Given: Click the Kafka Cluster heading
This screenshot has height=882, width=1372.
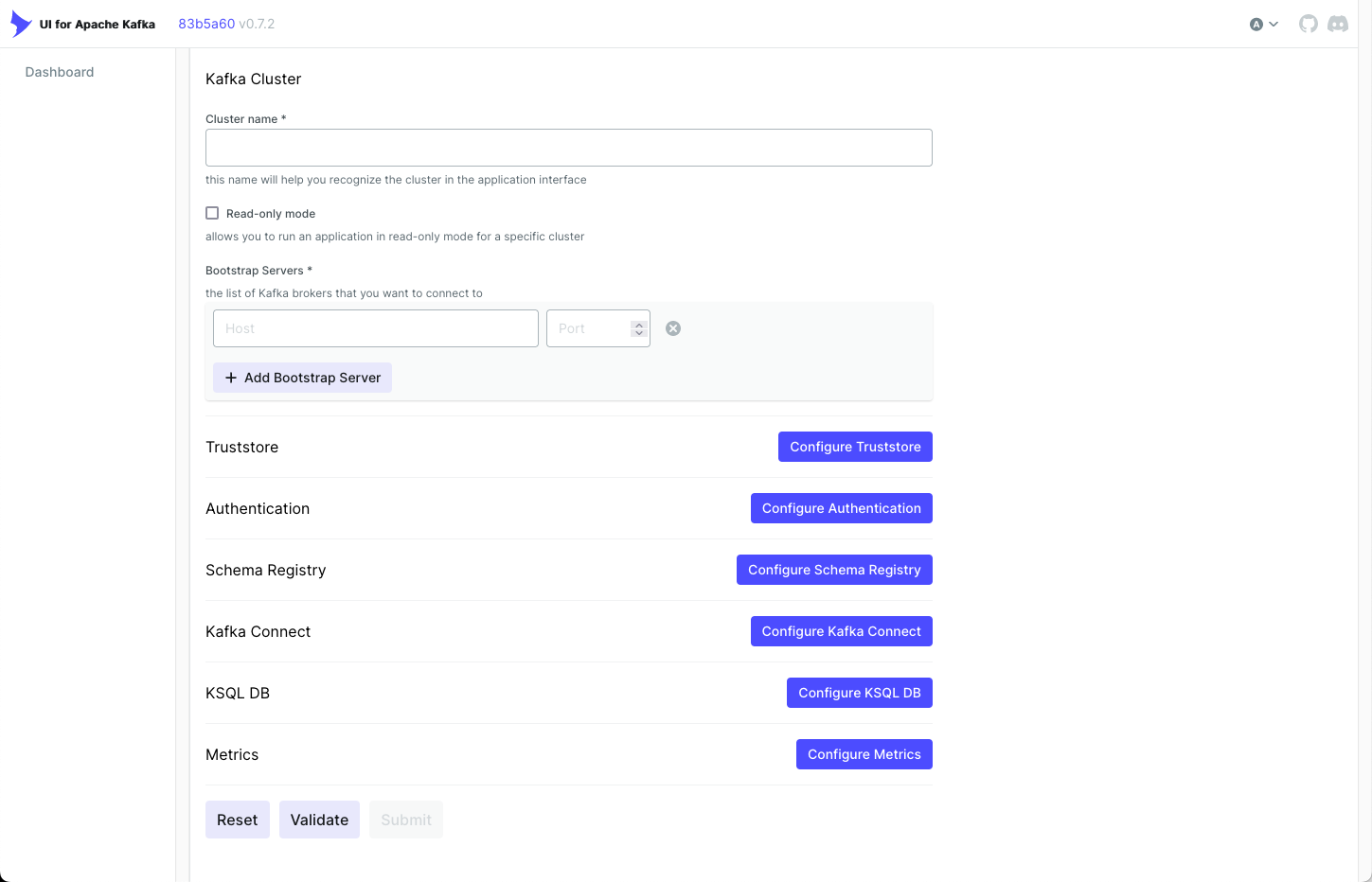Looking at the screenshot, I should [254, 79].
